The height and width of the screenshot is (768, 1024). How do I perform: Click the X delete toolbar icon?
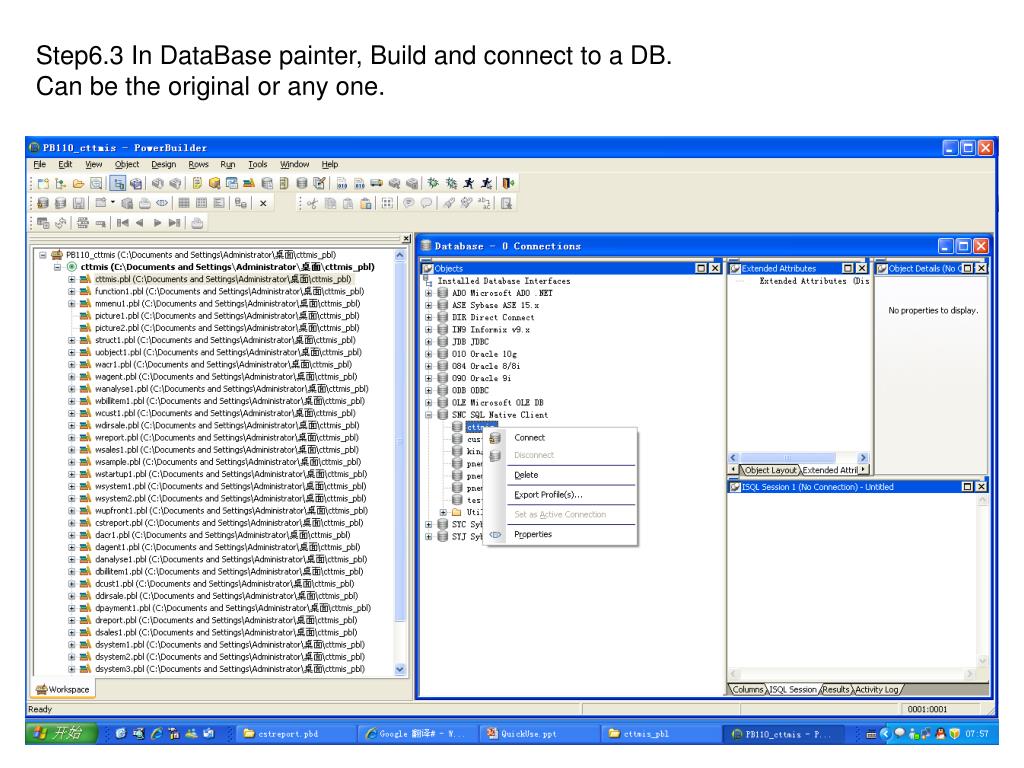263,203
